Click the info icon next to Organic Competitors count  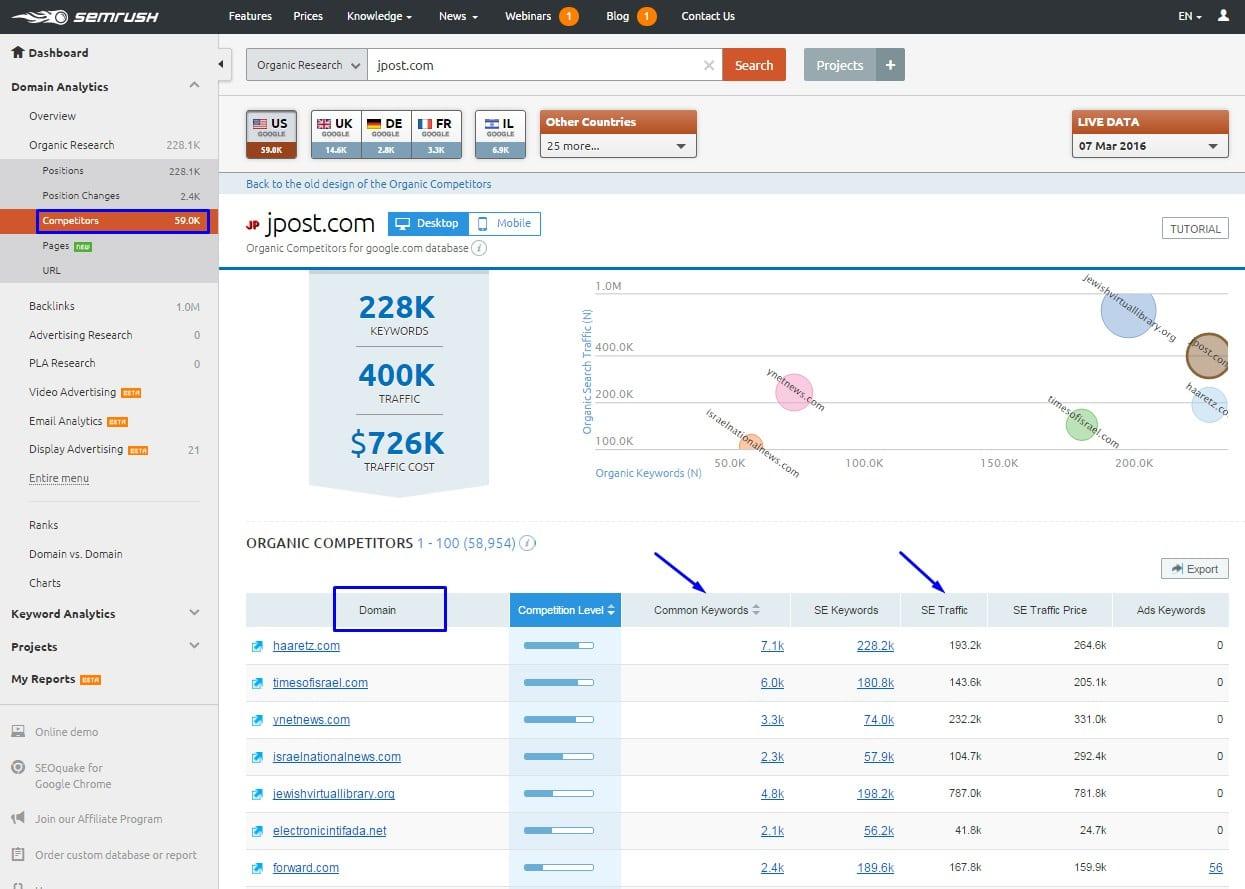click(x=527, y=543)
